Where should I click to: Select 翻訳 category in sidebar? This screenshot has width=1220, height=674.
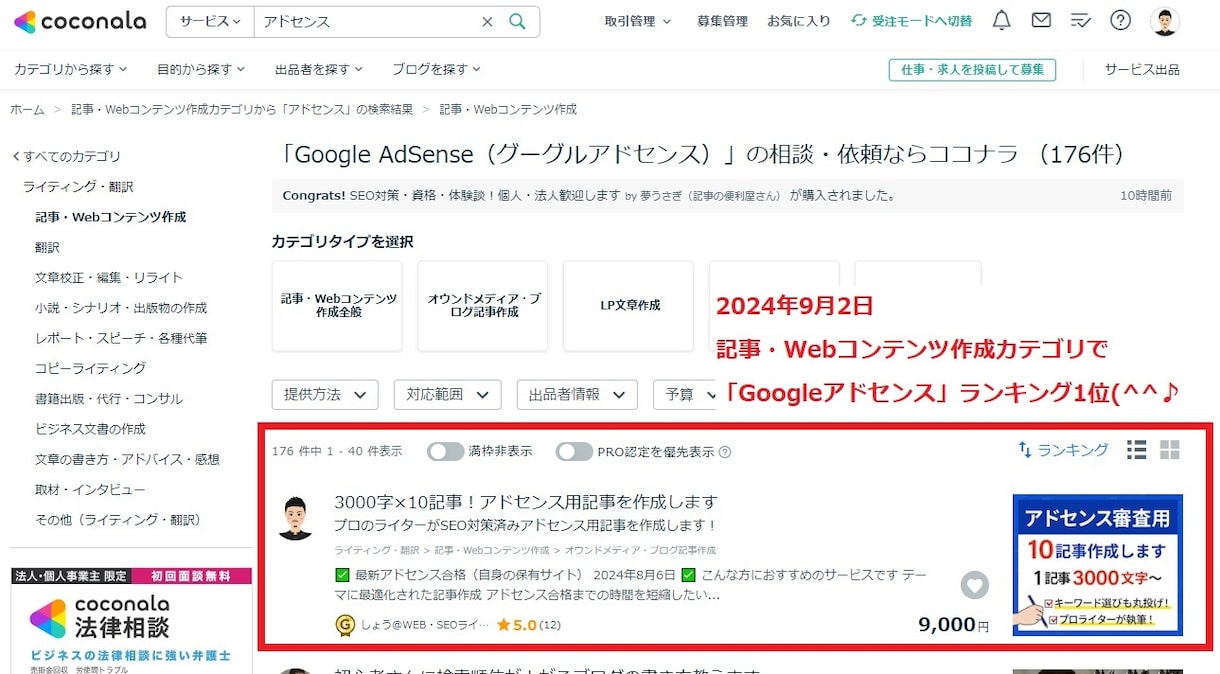point(47,247)
